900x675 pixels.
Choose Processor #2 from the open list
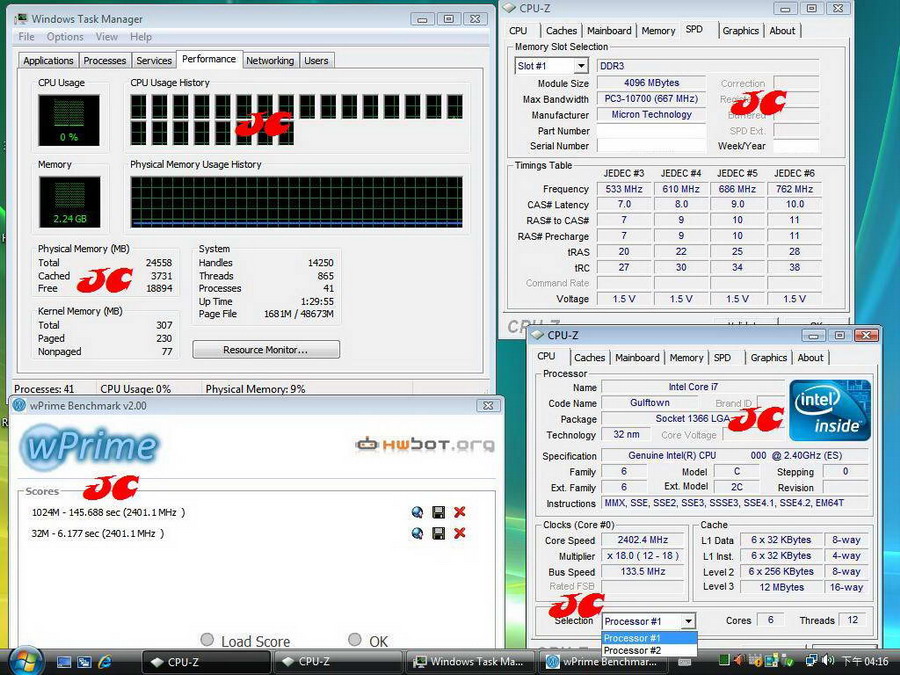pos(649,650)
